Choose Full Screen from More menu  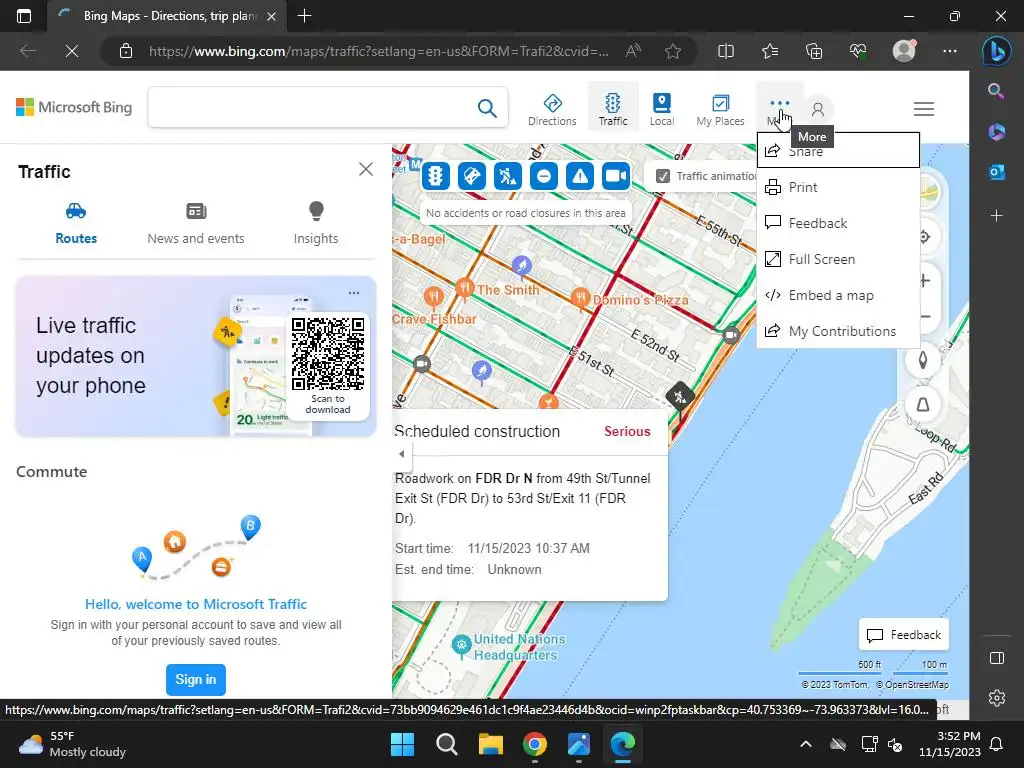[838, 259]
